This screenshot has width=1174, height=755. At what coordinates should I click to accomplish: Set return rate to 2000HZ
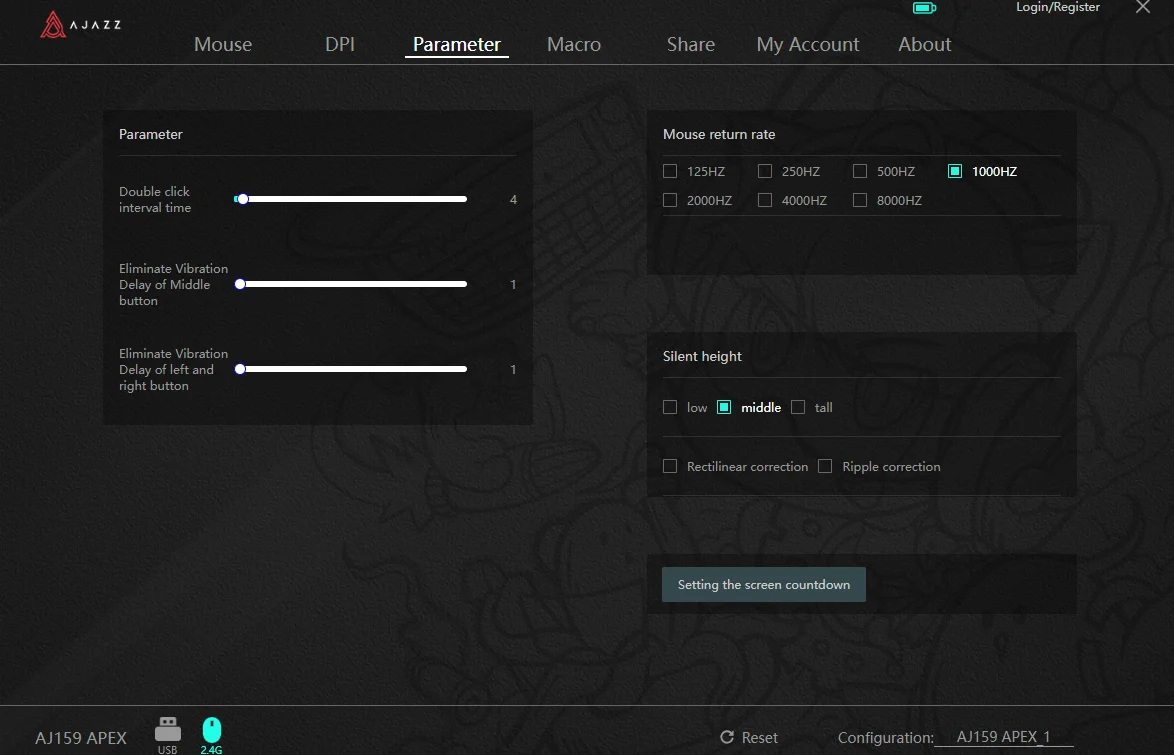[x=670, y=201]
